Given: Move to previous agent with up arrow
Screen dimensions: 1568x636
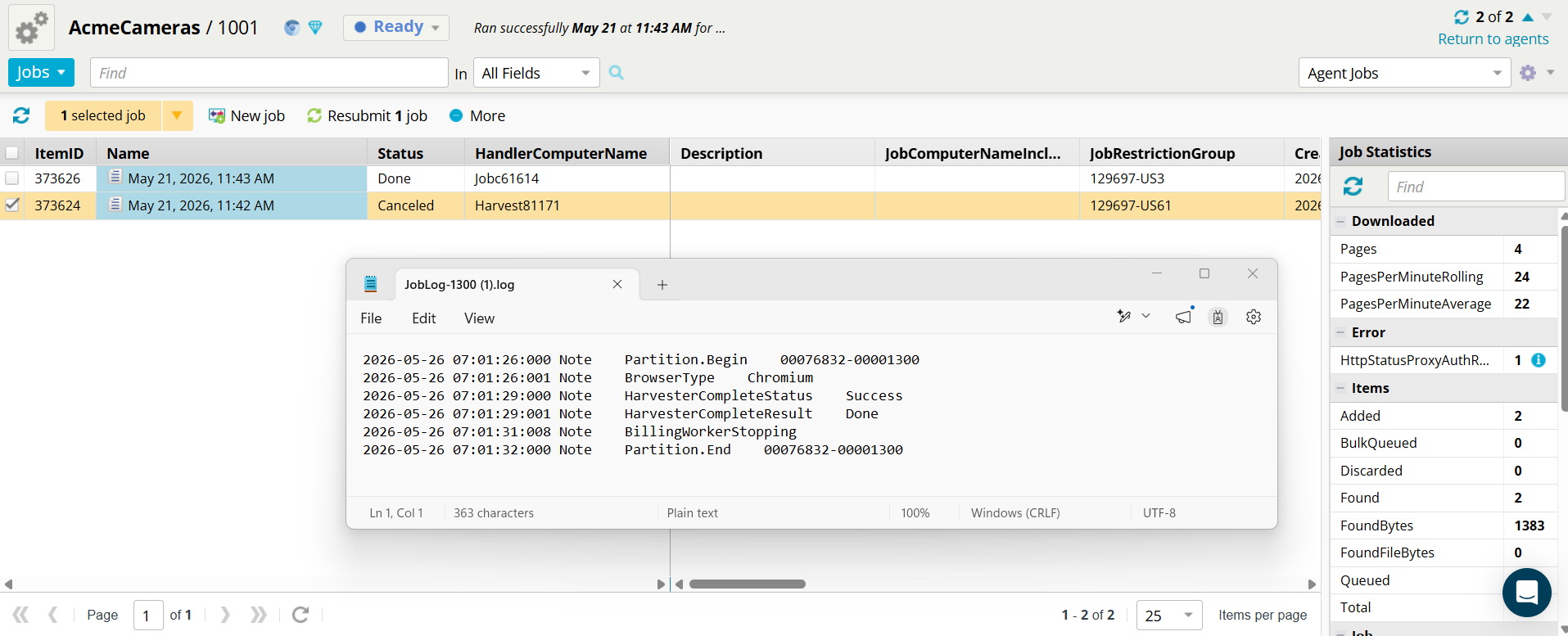Looking at the screenshot, I should 1528,17.
